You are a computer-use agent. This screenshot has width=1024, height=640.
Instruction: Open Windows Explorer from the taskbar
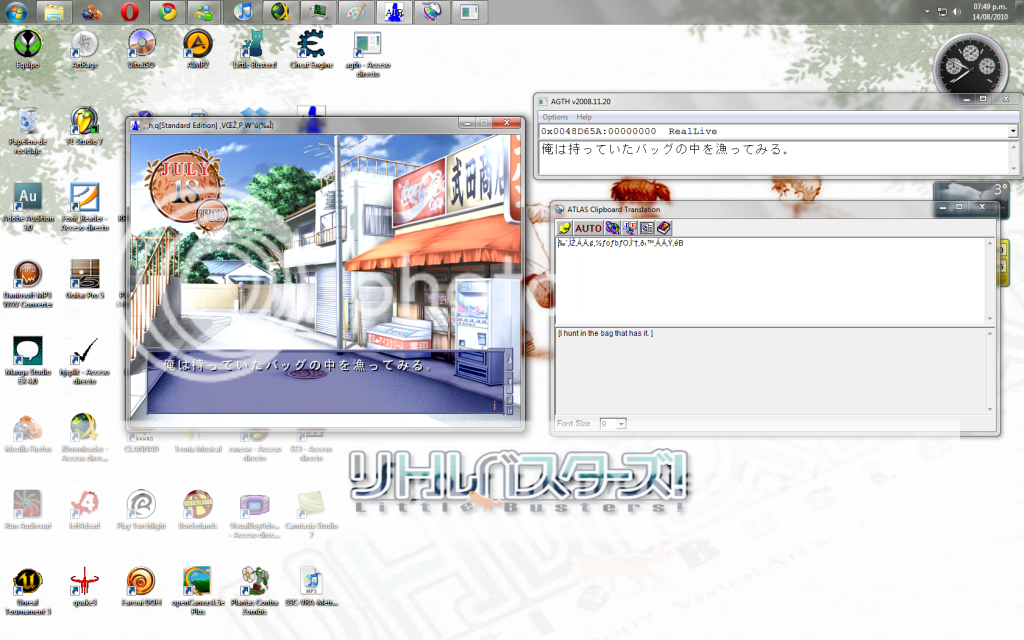pos(54,12)
